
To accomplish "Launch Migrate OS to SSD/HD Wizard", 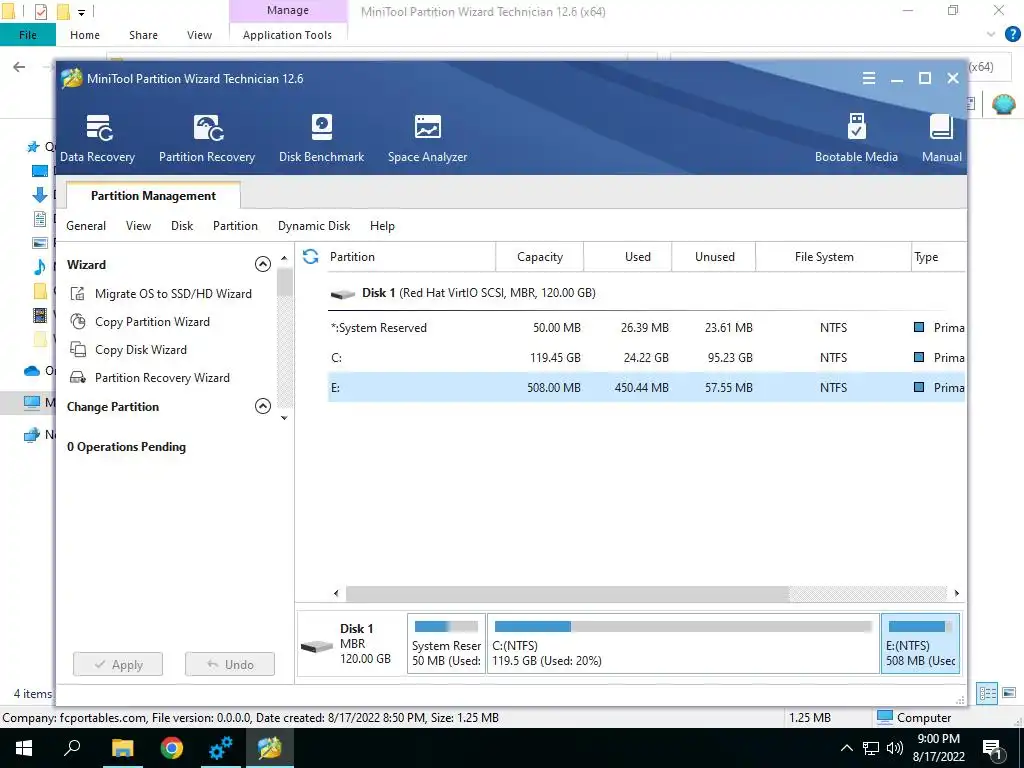I will [173, 294].
